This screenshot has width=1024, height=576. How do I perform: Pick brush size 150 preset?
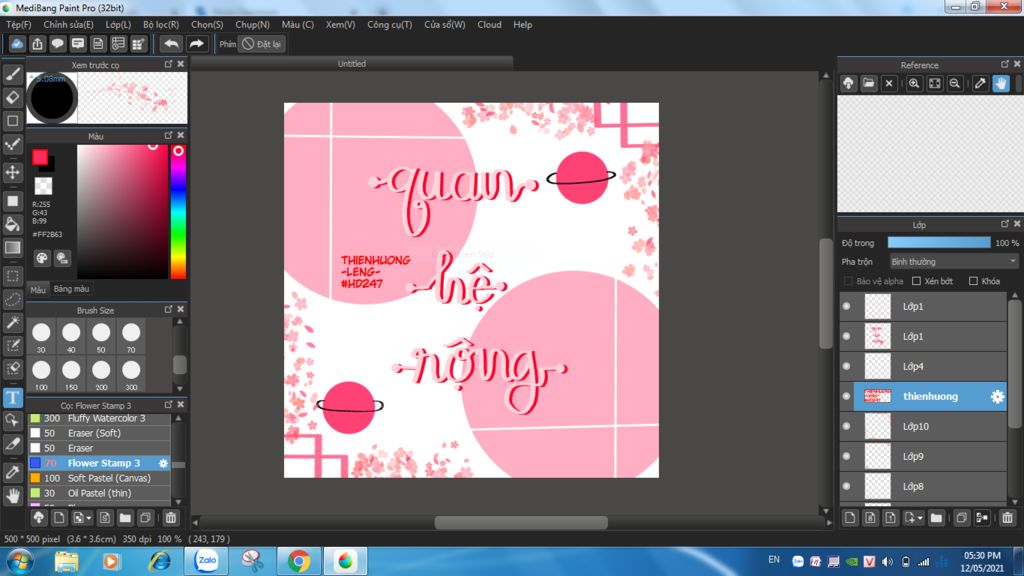[71, 374]
